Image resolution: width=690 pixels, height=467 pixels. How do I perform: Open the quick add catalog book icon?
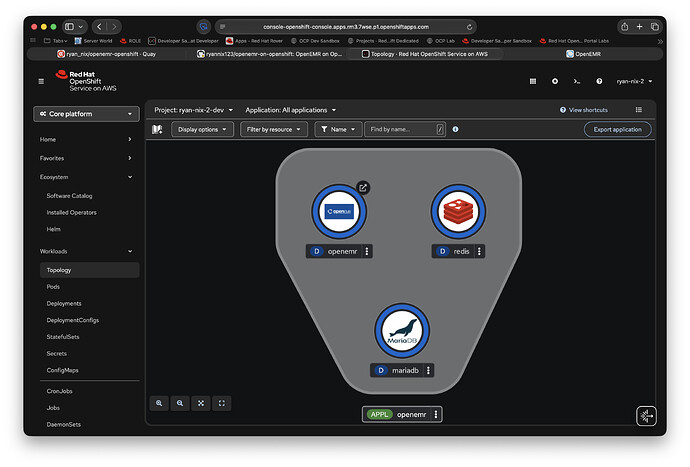tap(157, 129)
